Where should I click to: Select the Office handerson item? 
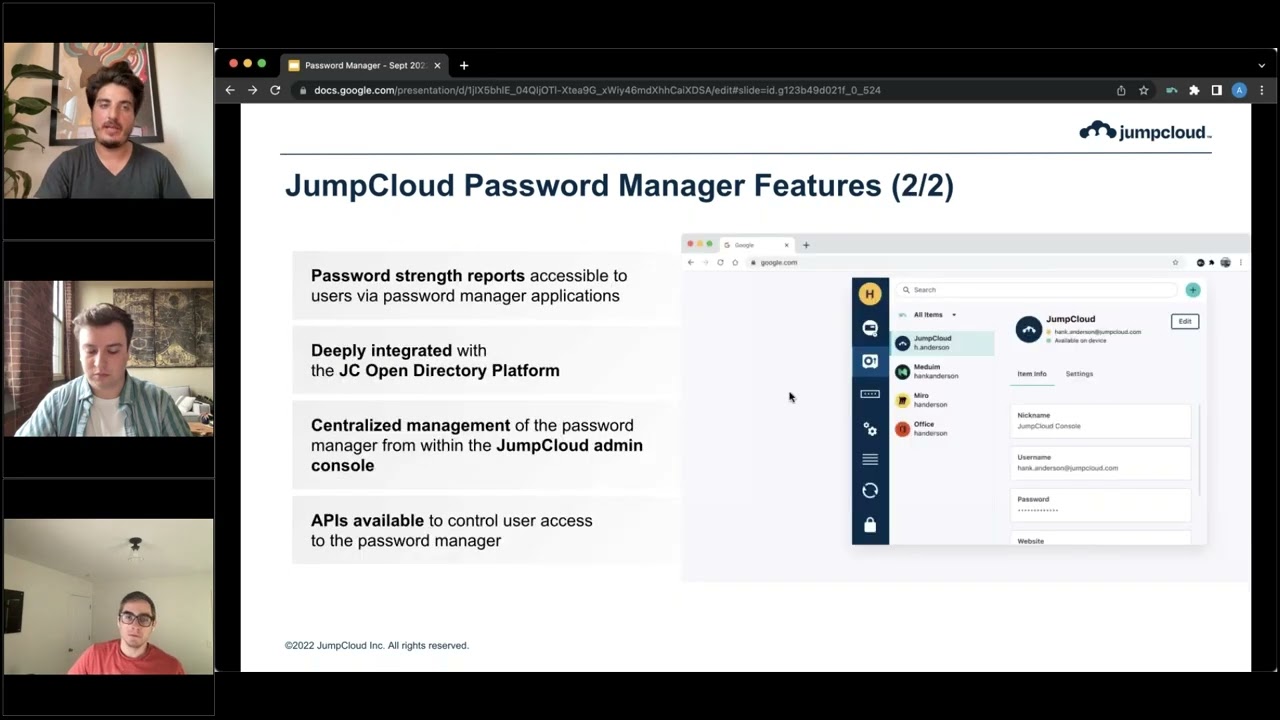point(943,429)
